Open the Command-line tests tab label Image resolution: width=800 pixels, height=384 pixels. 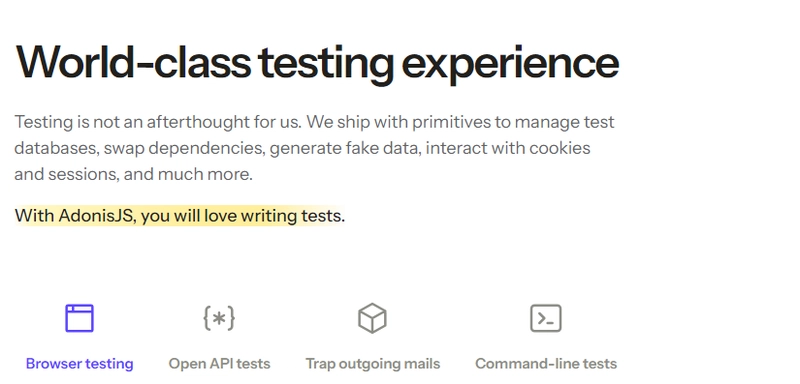click(546, 364)
